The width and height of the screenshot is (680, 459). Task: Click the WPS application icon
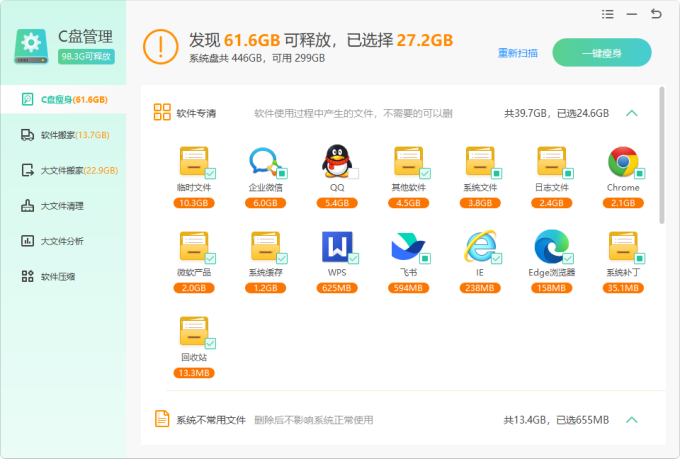click(x=336, y=246)
